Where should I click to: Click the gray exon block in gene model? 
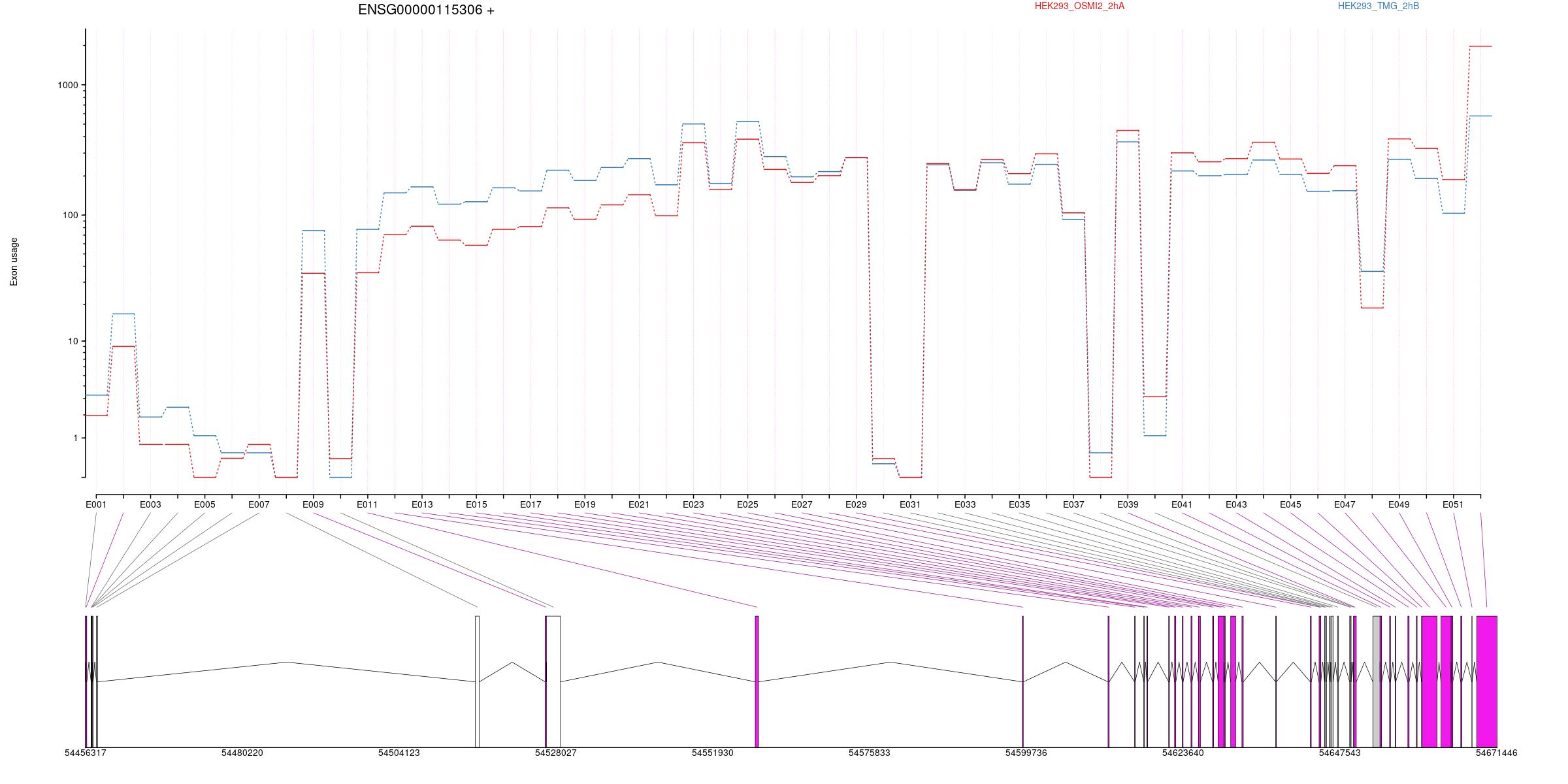(x=1377, y=681)
